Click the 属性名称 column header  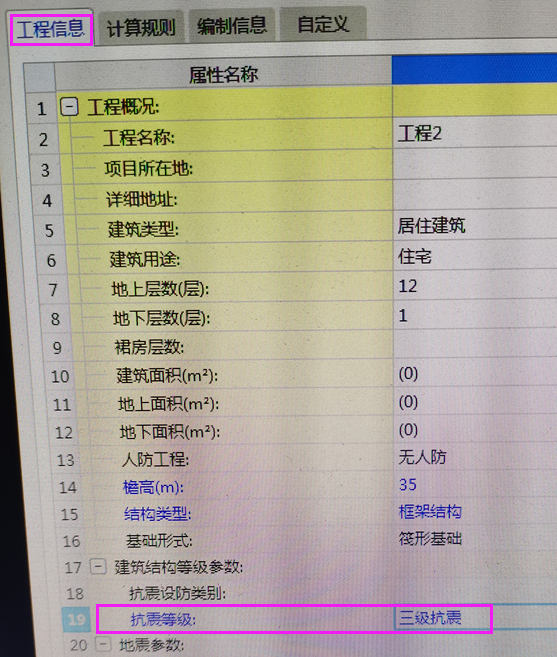click(x=223, y=74)
